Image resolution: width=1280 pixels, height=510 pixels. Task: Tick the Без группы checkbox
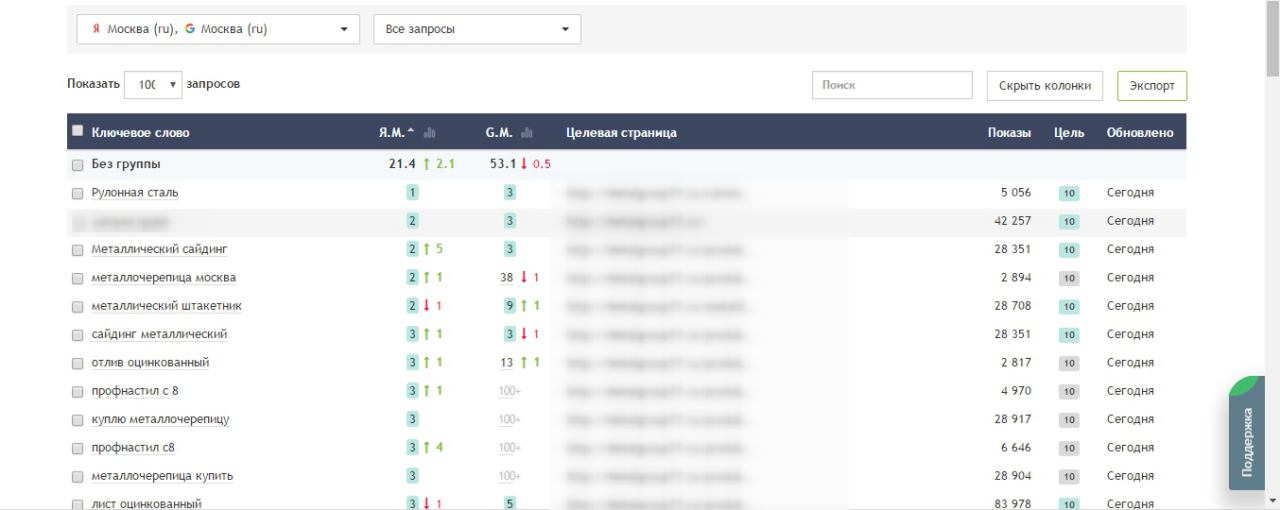(77, 165)
